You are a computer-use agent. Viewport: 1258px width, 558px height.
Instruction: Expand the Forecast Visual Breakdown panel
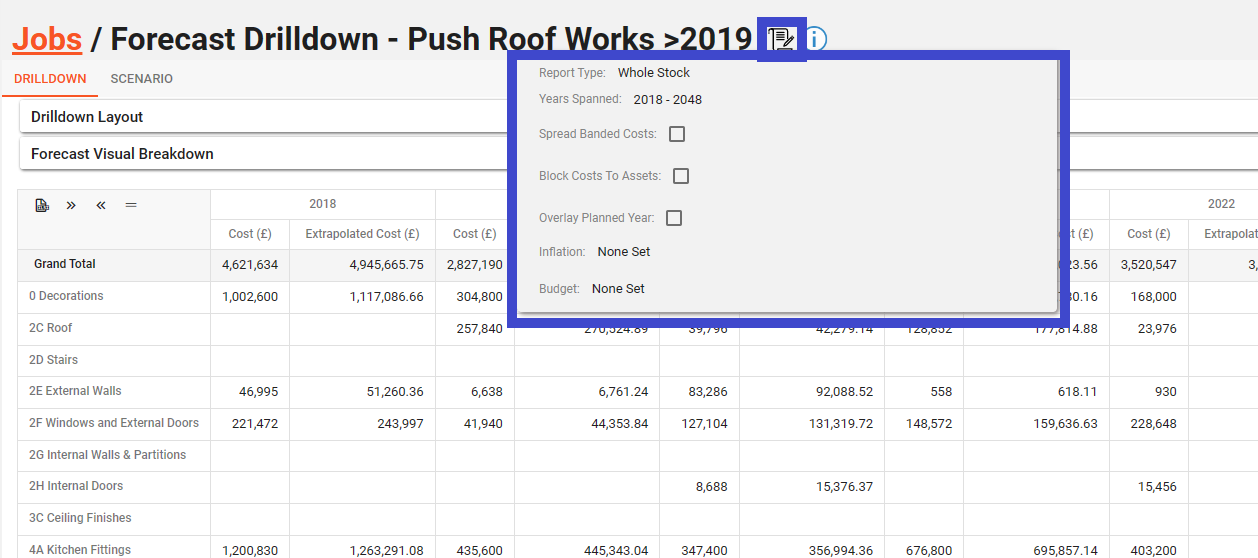click(x=122, y=154)
